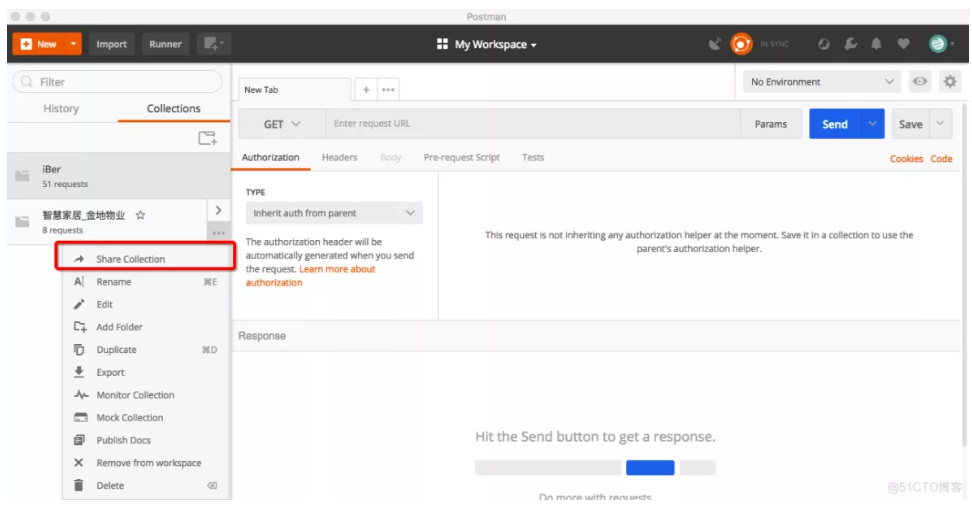Click the interceptor satellite icon
This screenshot has width=972, height=515.
click(x=715, y=44)
